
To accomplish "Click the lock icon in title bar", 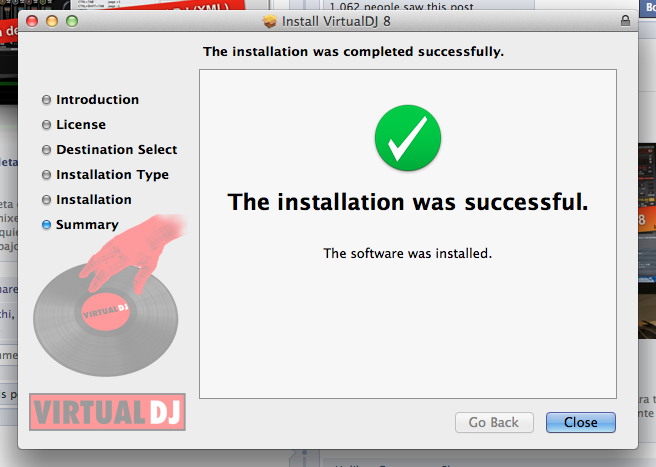I will [x=625, y=21].
